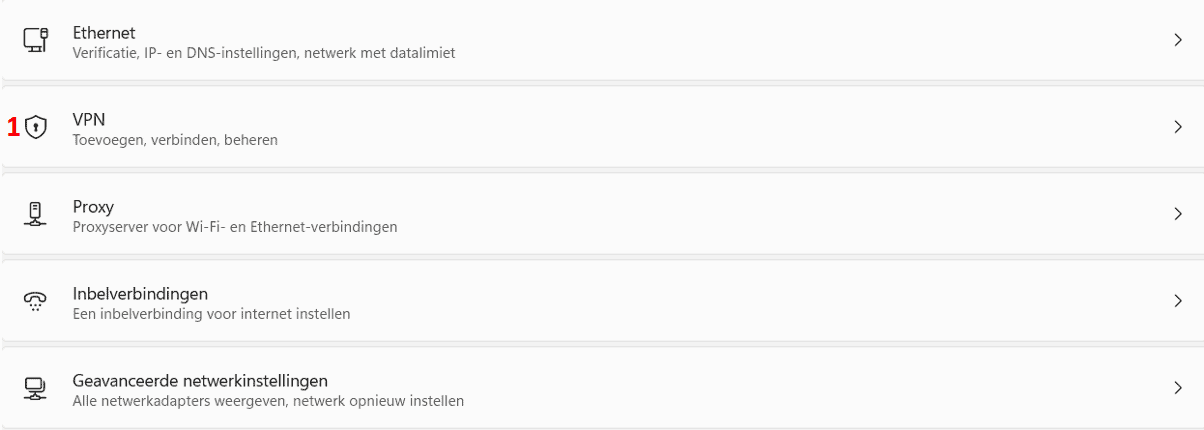Click the Proxy server icon
This screenshot has height=430, width=1204.
[36, 214]
